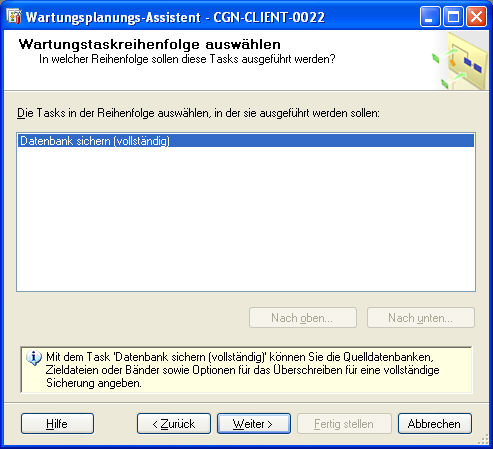Click the maintenance plan diagram graphic in header

460,61
